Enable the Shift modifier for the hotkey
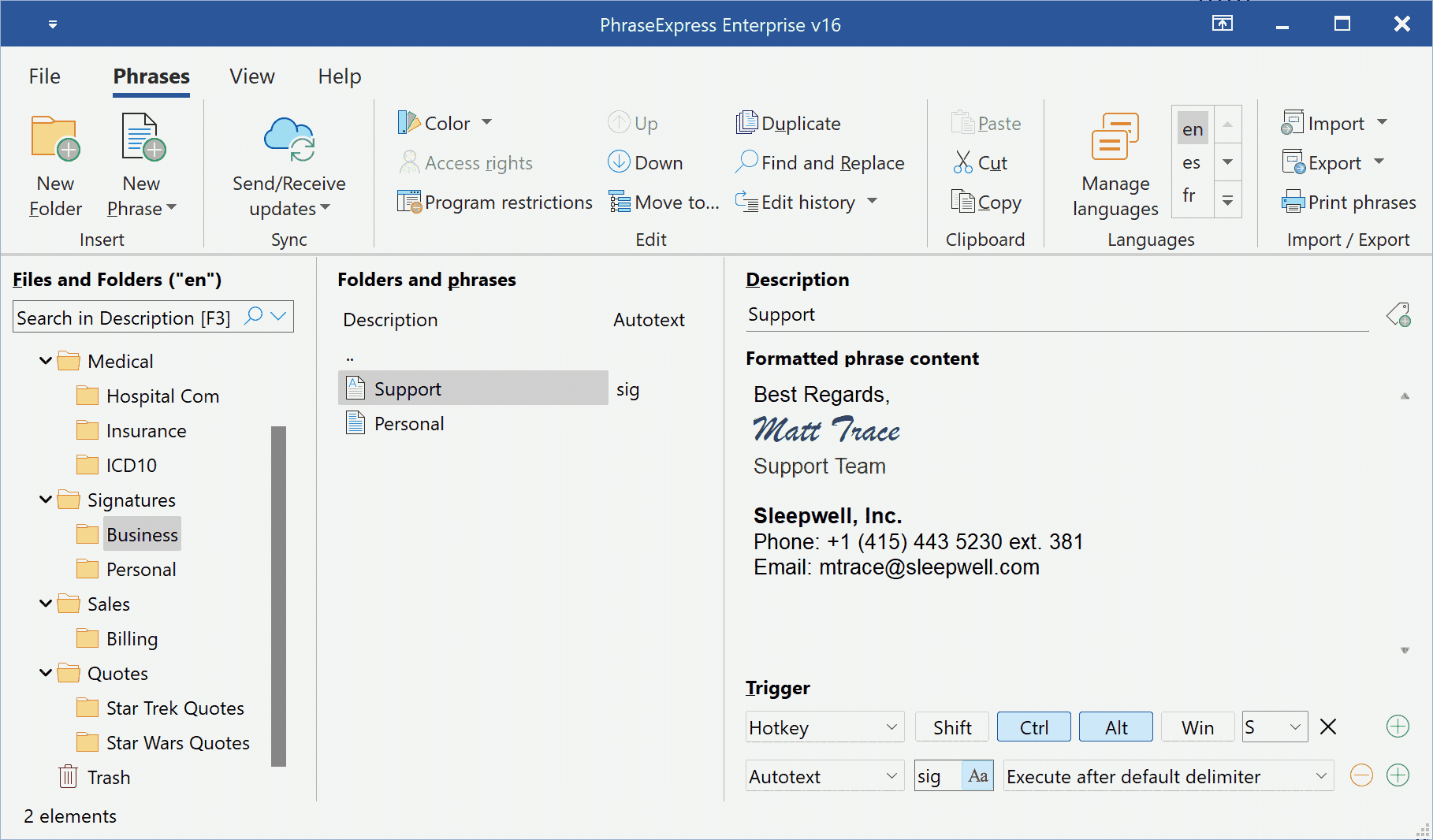 coord(951,727)
